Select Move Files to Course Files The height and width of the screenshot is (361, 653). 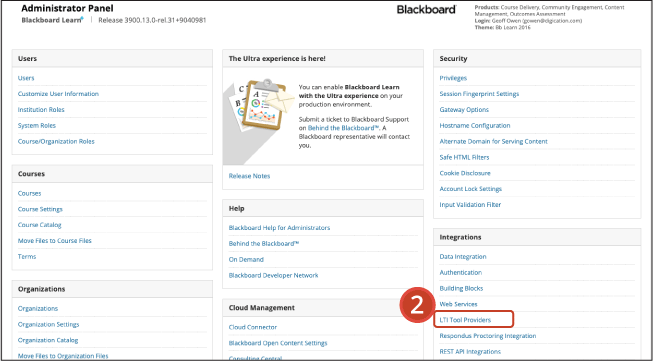55,241
